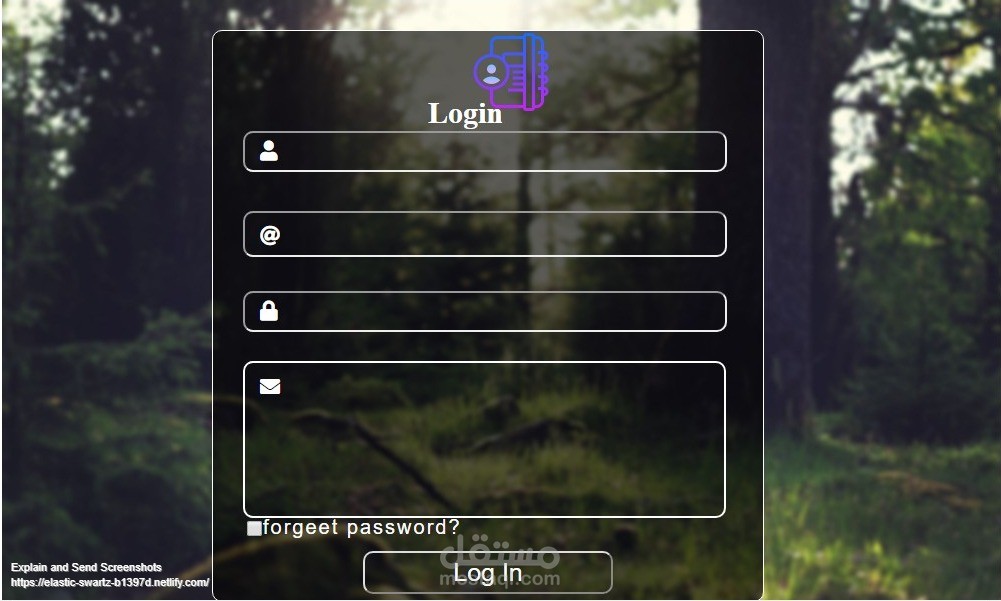The height and width of the screenshot is (601, 1001).
Task: Click the mostaql.com watermark text
Action: click(x=500, y=579)
